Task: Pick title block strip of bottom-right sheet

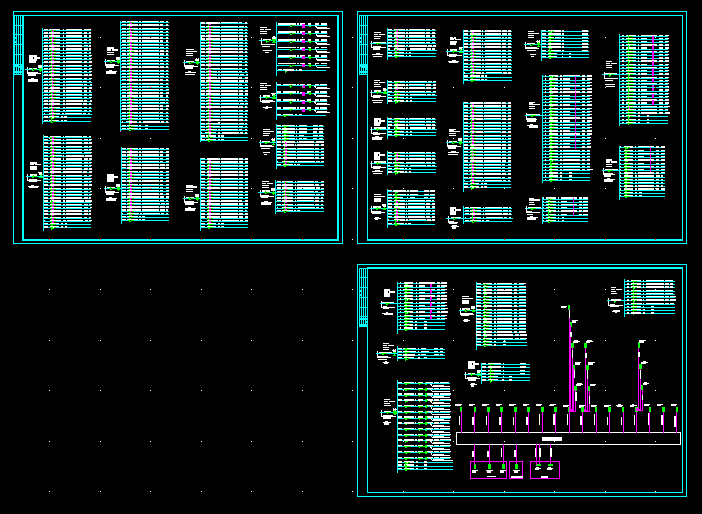Action: [x=363, y=297]
